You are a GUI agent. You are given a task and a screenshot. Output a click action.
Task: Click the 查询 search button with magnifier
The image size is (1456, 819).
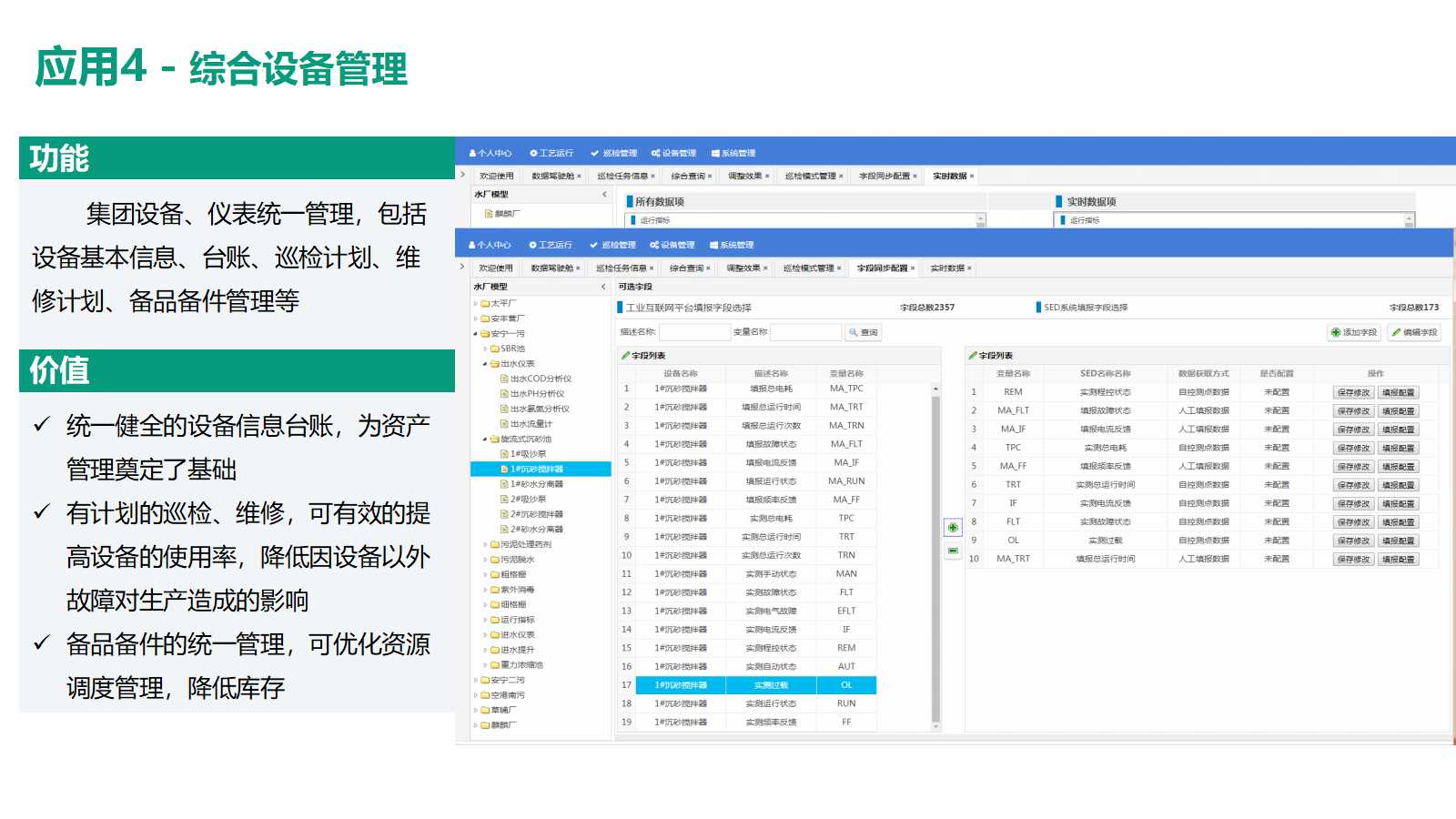[863, 333]
